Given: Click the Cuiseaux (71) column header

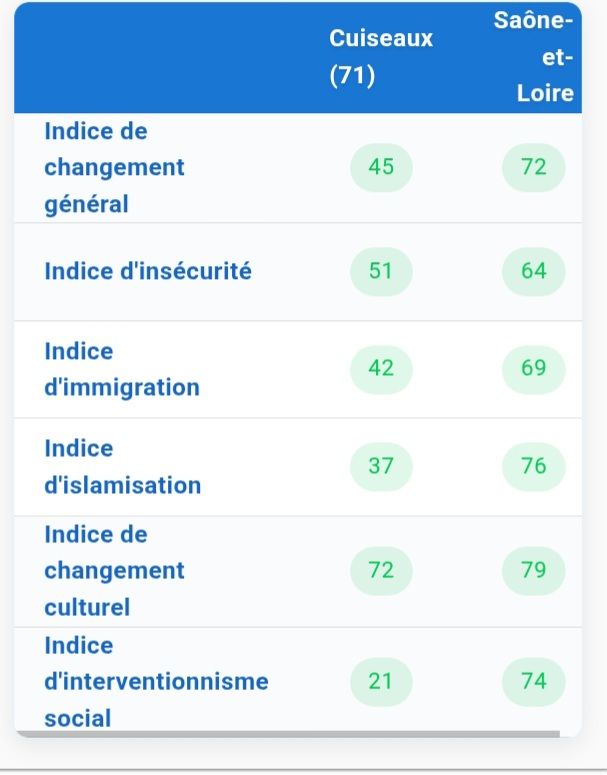Looking at the screenshot, I should tap(381, 57).
